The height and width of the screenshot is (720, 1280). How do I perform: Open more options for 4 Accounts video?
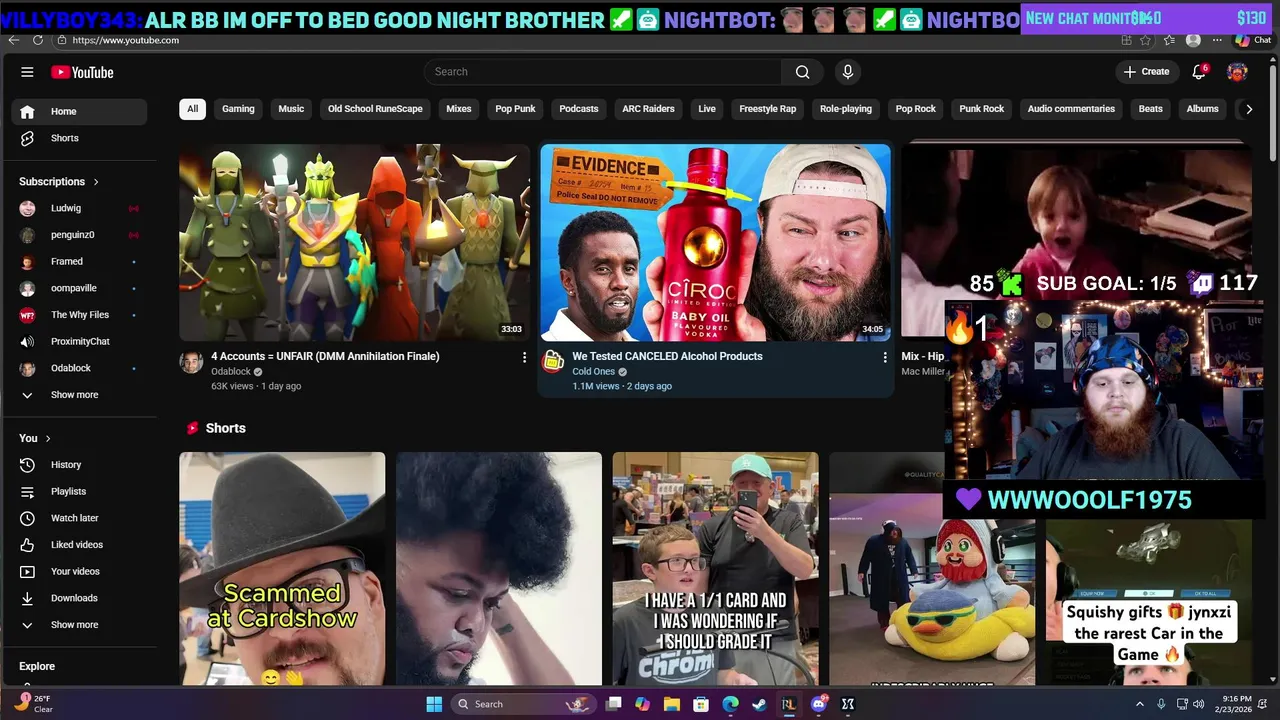(x=524, y=357)
